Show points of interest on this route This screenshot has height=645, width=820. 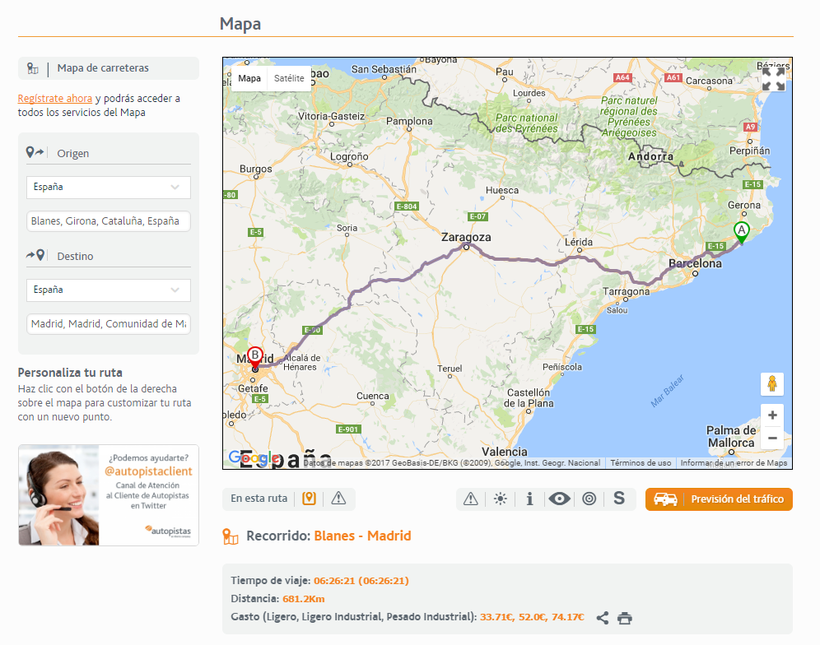pos(309,498)
